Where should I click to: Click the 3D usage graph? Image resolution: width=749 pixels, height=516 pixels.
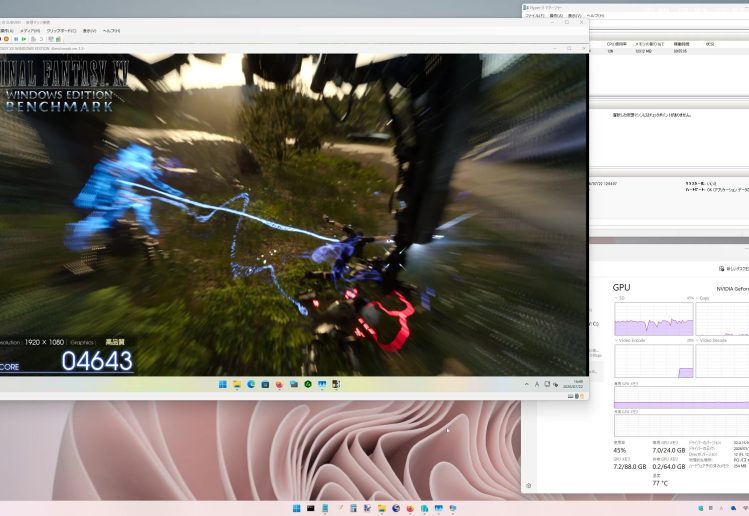[x=653, y=319]
